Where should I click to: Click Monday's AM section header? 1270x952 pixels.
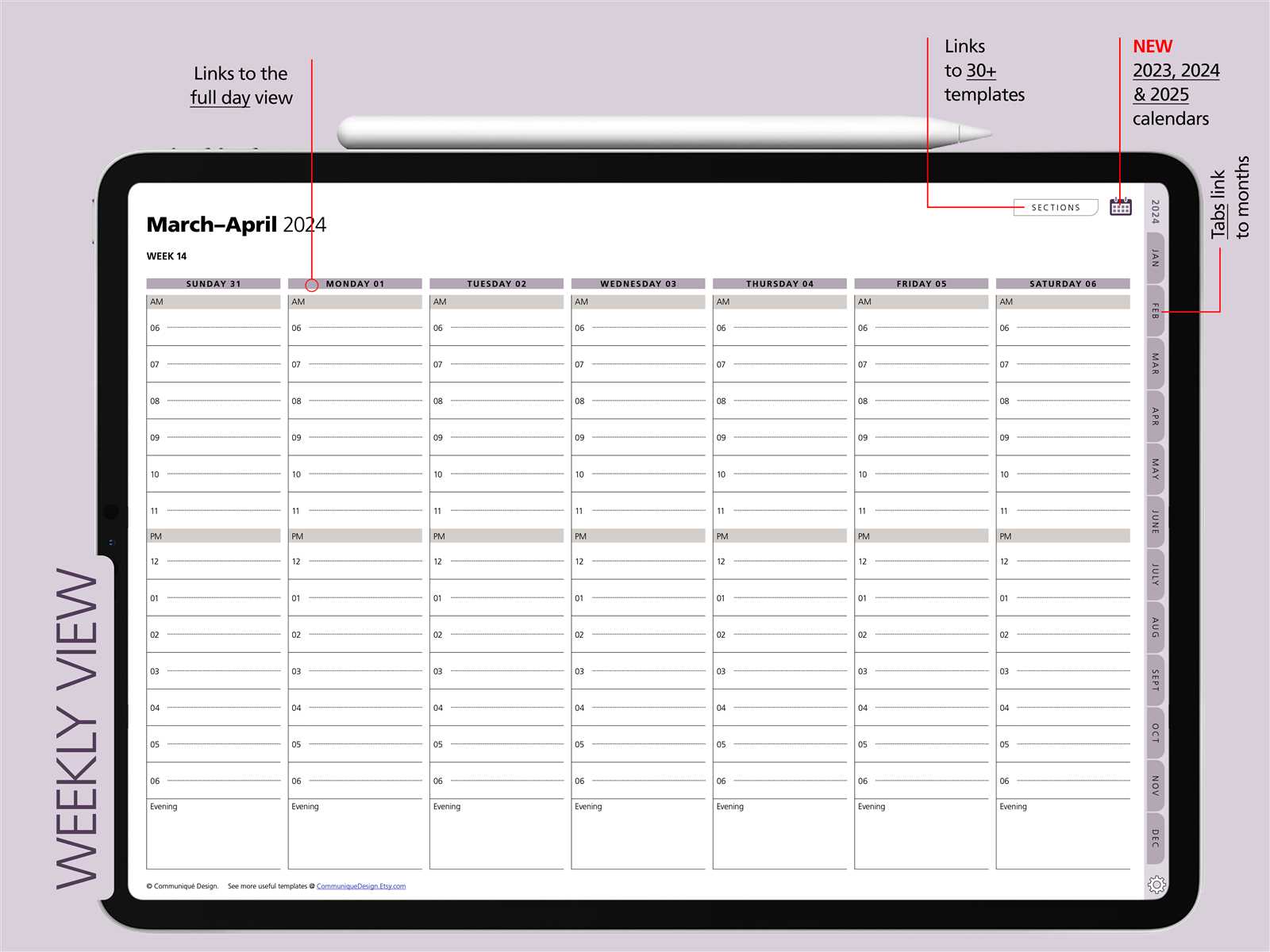(x=355, y=301)
